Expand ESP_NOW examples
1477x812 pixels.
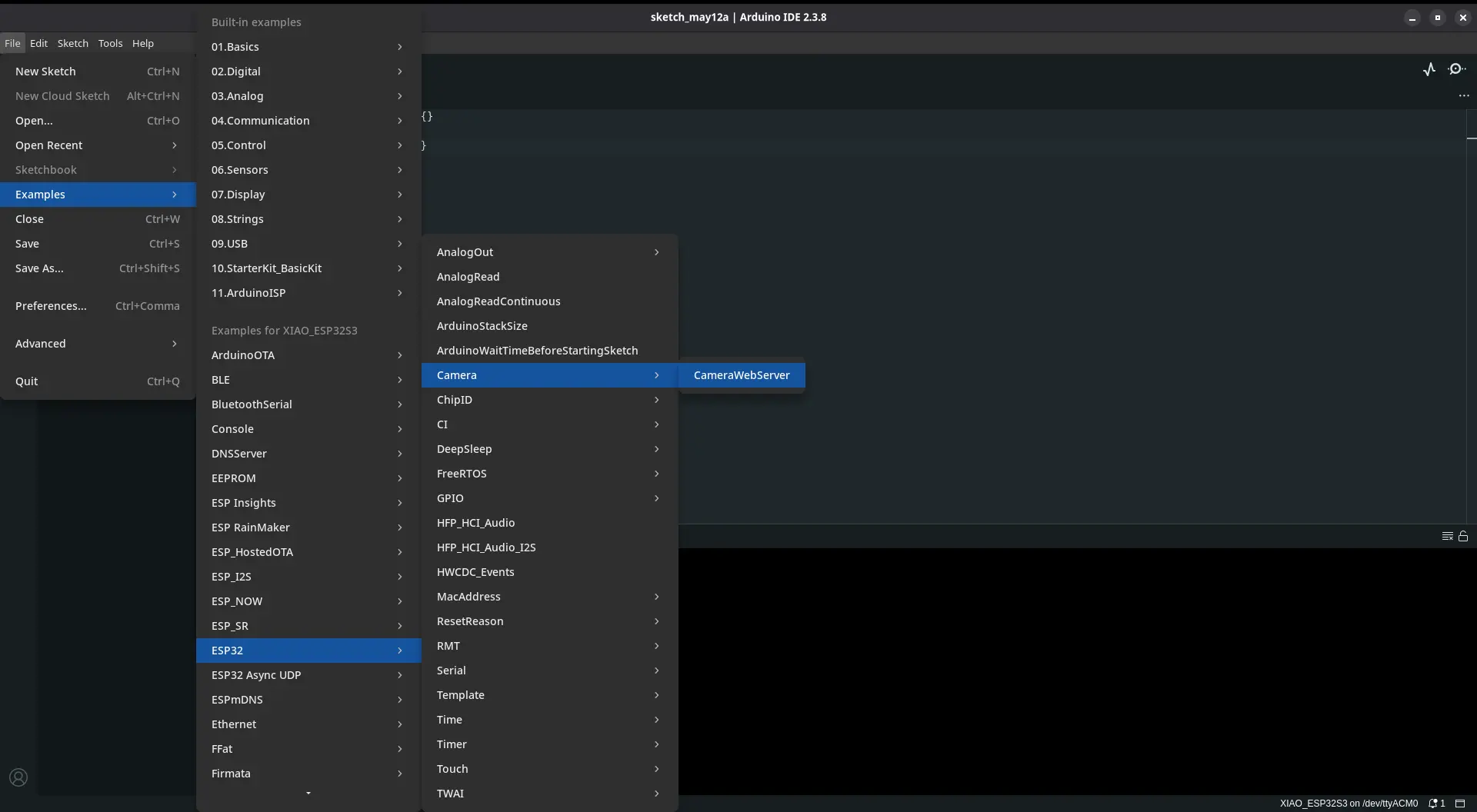click(x=308, y=601)
